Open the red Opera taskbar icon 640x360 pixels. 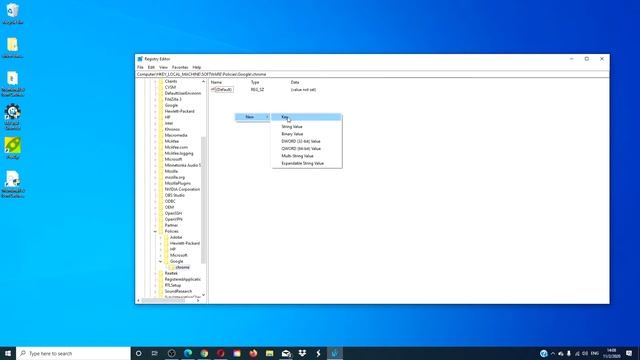[220, 353]
